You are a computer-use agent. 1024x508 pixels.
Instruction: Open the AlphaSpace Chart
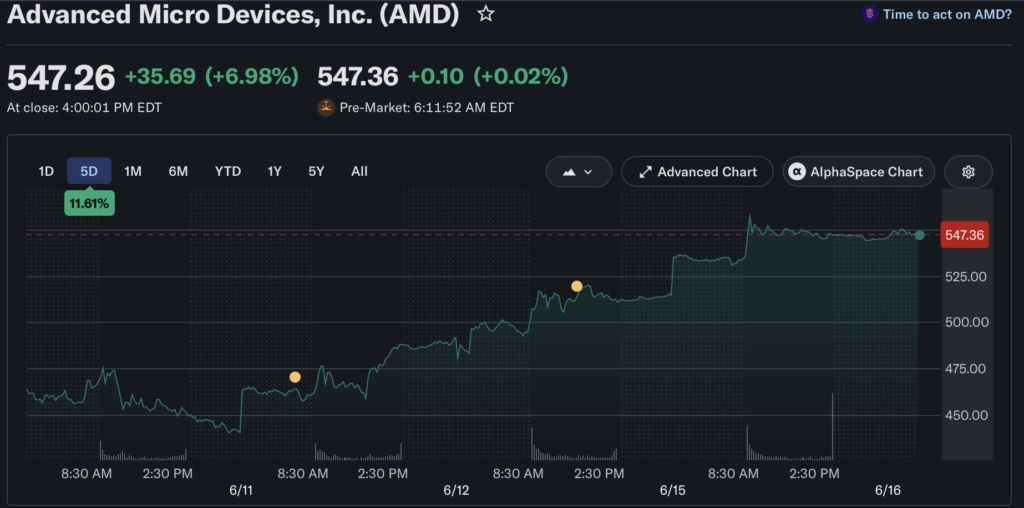[859, 172]
